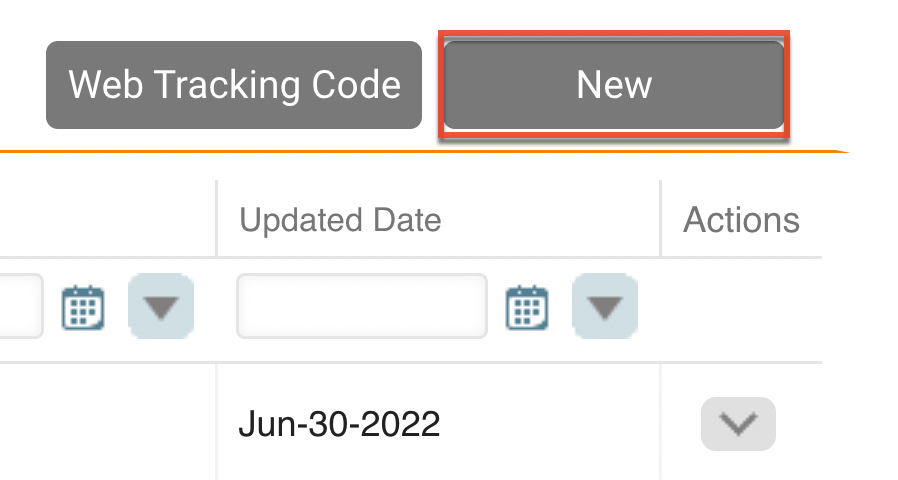This screenshot has height=480, width=898.
Task: Open the Updated Date calendar picker
Action: pyautogui.click(x=526, y=307)
